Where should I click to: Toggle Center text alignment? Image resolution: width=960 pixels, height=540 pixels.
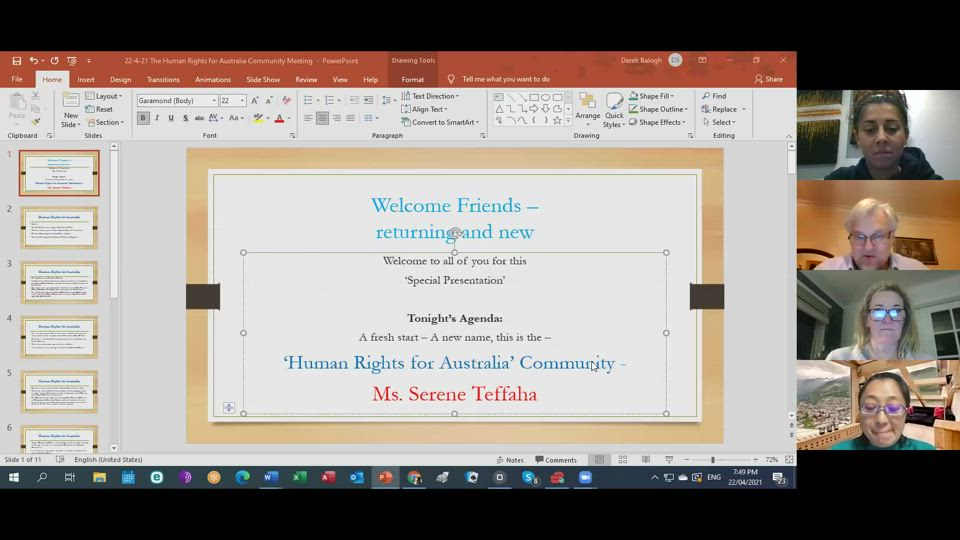point(322,118)
